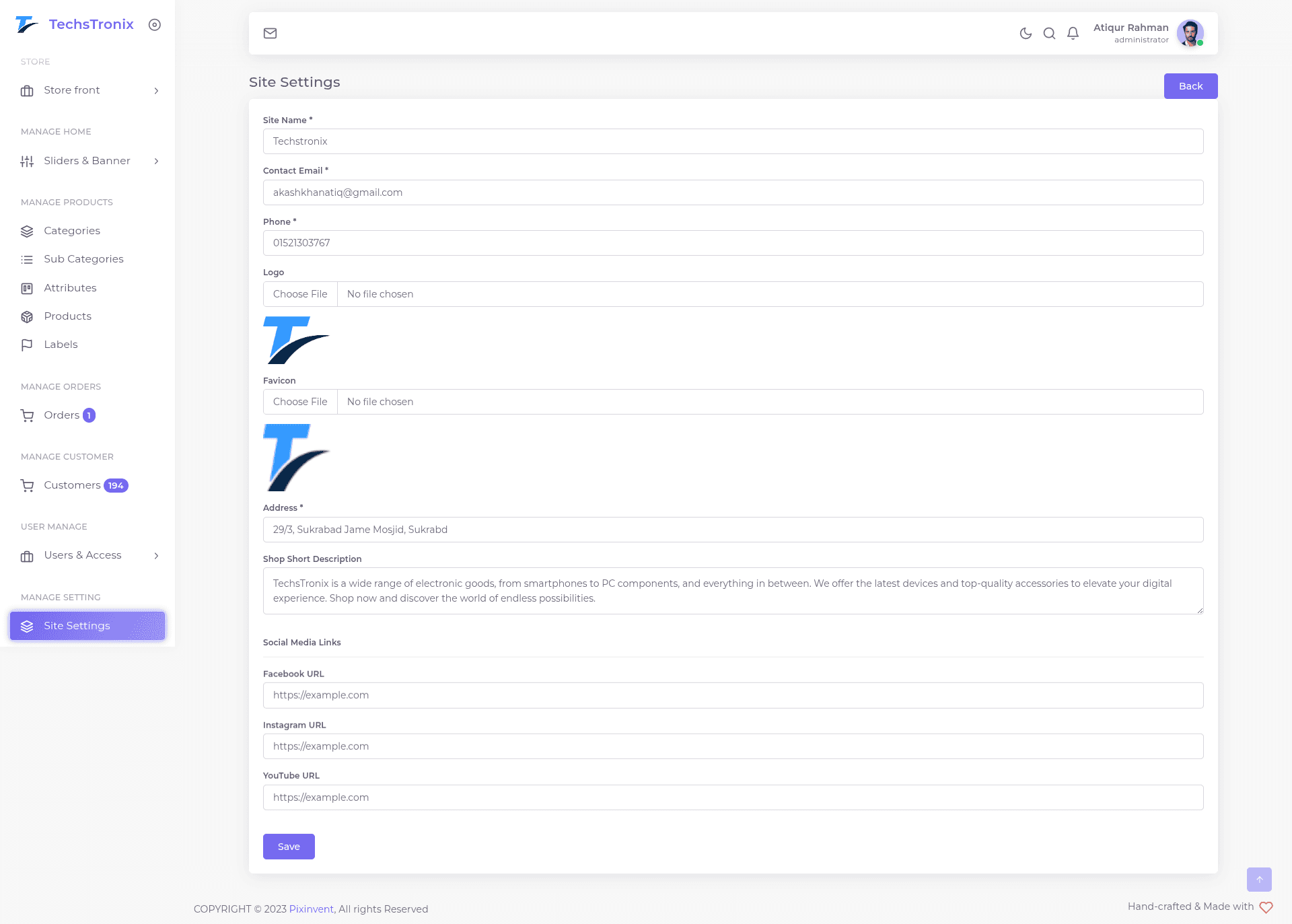
Task: Follow the Pixinvent footer link
Action: coord(311,909)
